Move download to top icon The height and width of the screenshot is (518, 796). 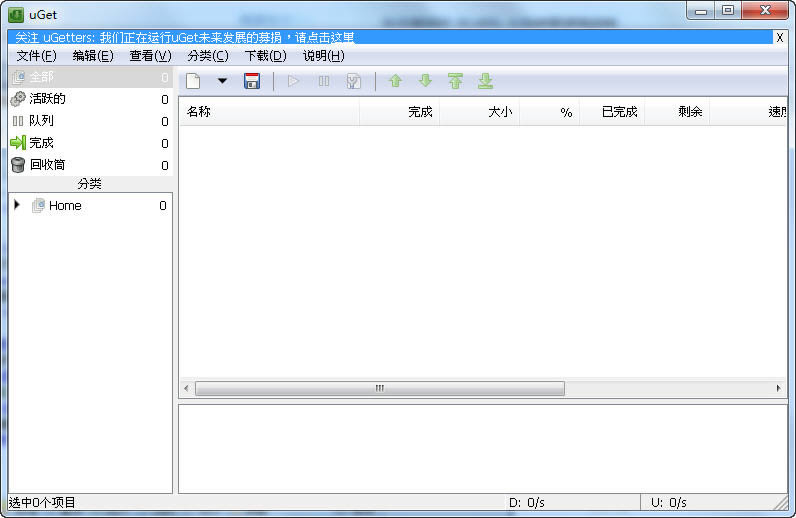(455, 81)
